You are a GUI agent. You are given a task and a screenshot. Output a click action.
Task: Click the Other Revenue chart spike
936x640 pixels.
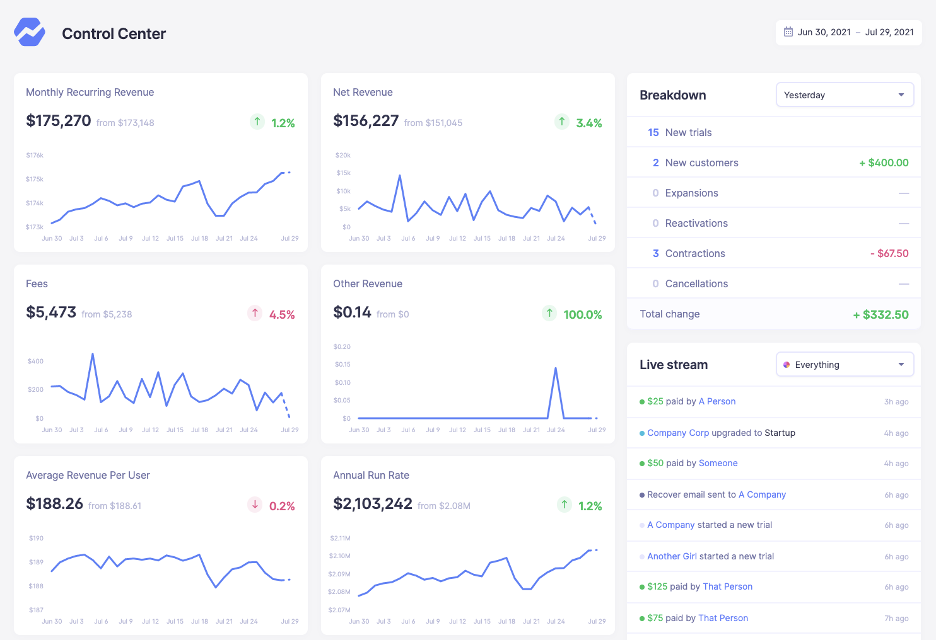(555, 370)
